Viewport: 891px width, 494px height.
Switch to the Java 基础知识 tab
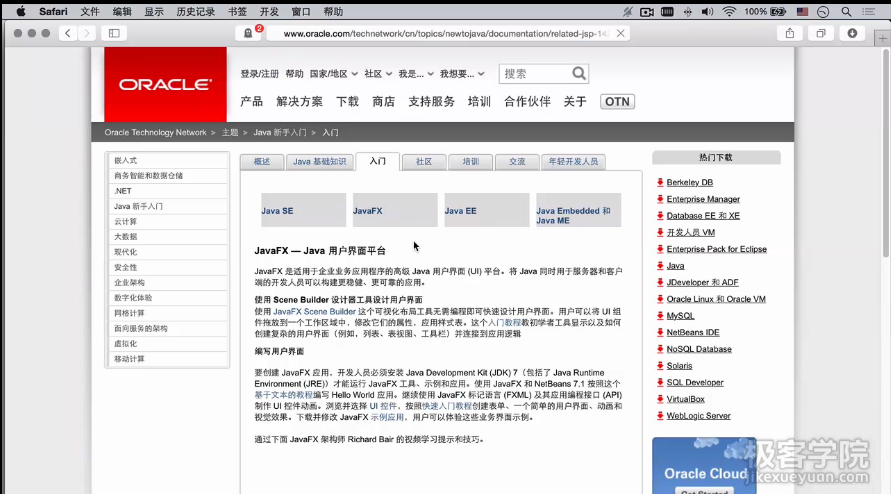[319, 161]
